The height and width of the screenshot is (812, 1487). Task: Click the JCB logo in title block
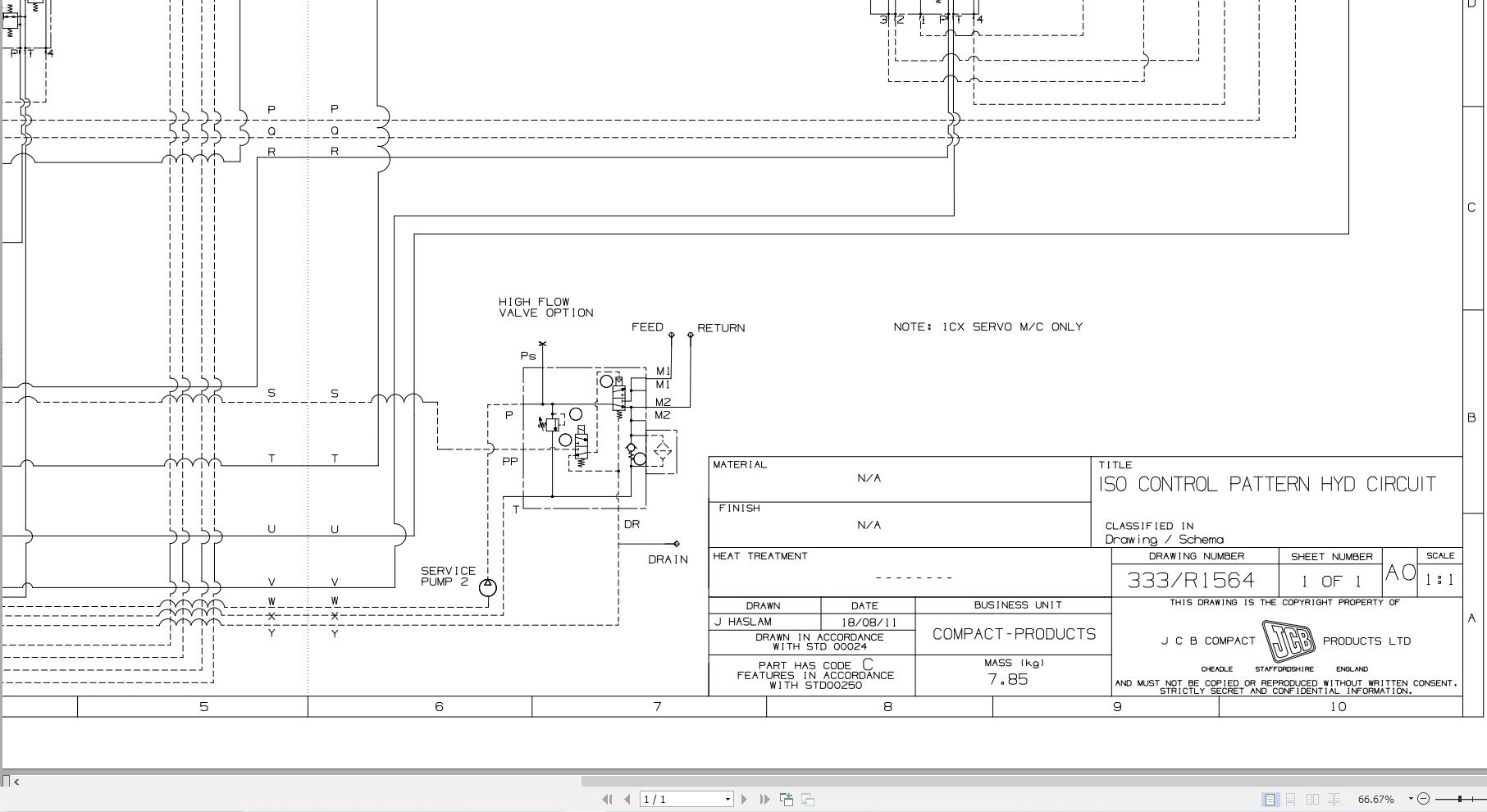[1289, 641]
